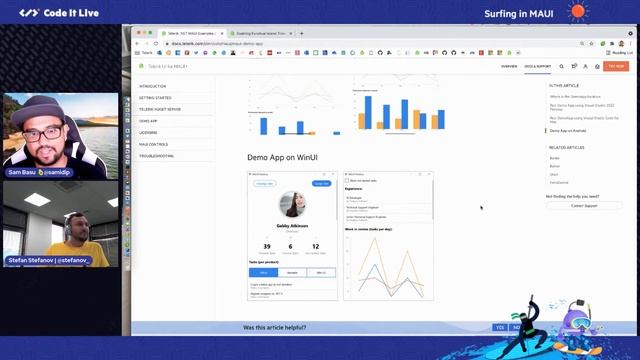Tick the checkbox in the WinUI experience screenshot

tap(347, 180)
